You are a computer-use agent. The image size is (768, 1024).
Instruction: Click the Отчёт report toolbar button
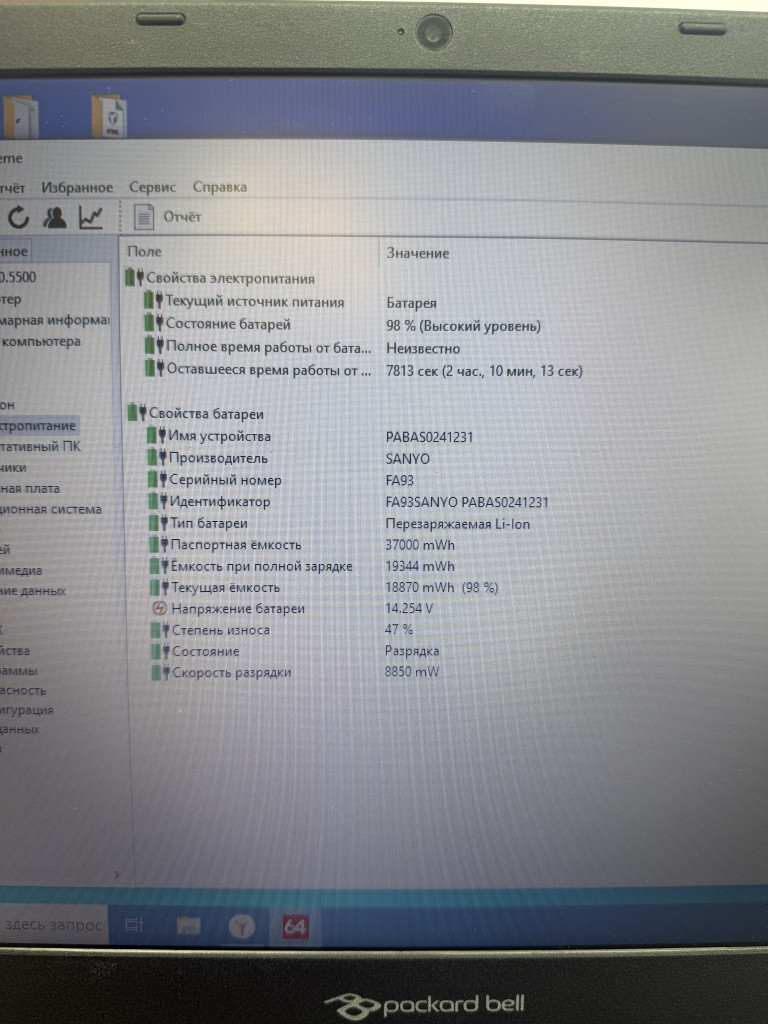(168, 217)
